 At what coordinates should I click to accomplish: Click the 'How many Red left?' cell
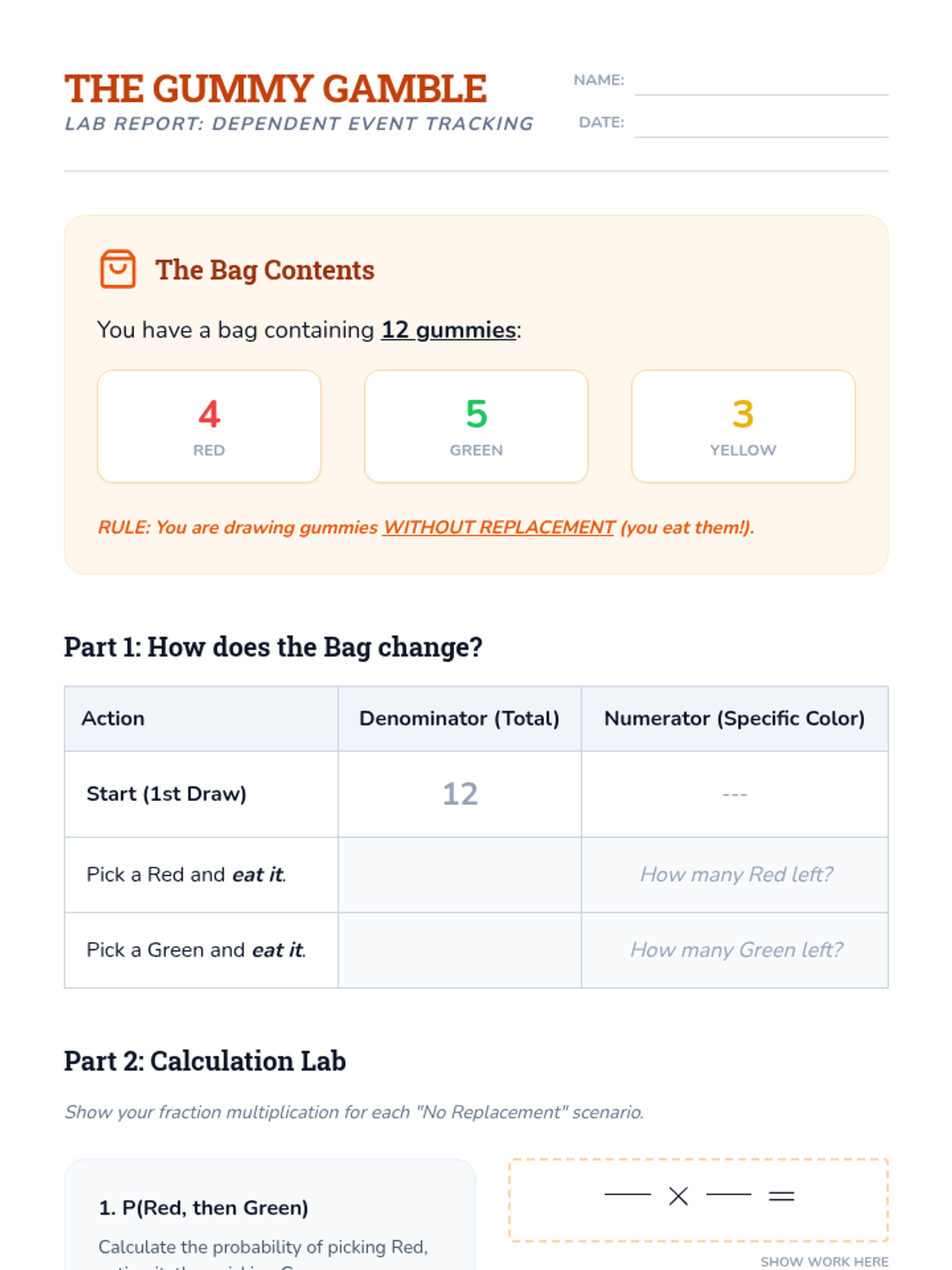click(735, 875)
